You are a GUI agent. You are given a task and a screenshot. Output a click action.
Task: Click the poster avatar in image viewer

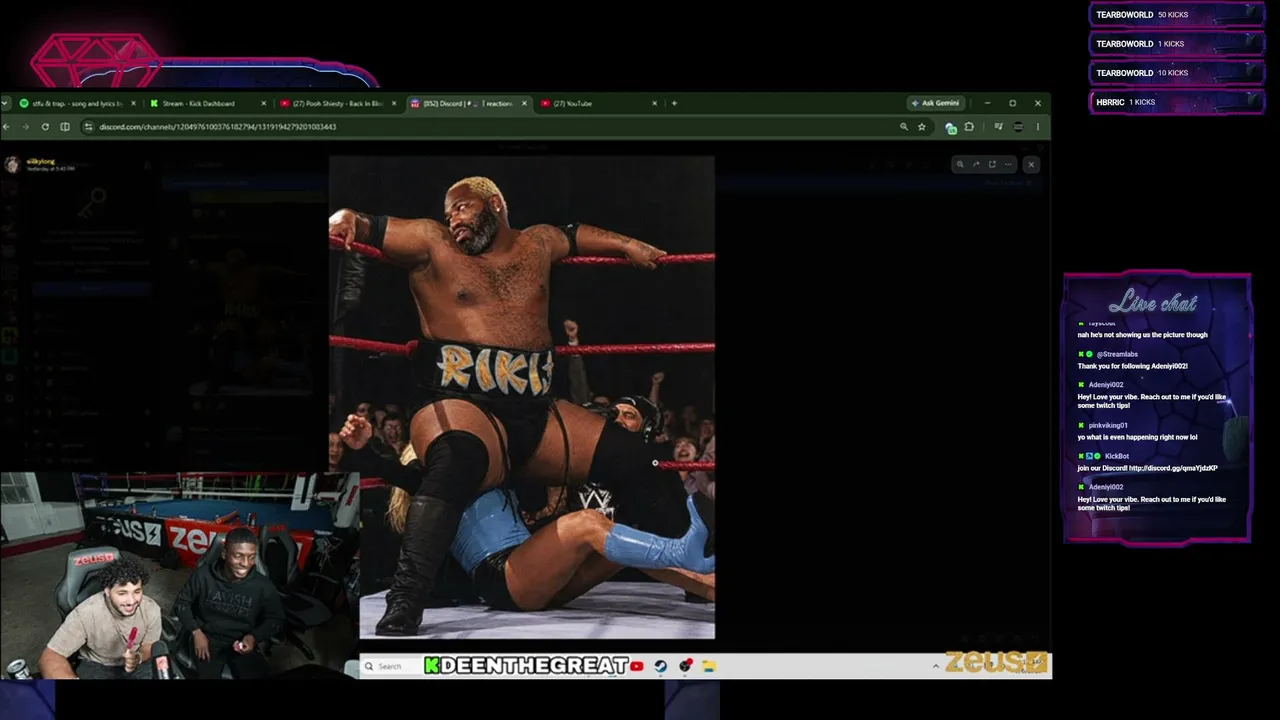[12, 165]
